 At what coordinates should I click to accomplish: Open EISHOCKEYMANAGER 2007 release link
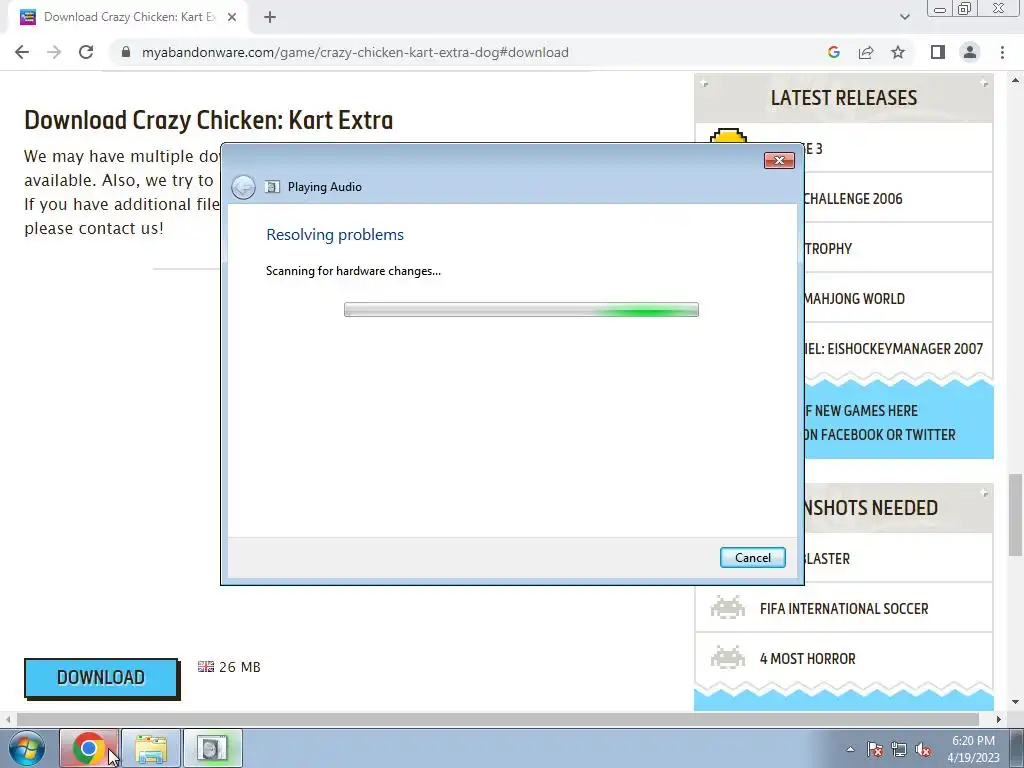tap(893, 349)
